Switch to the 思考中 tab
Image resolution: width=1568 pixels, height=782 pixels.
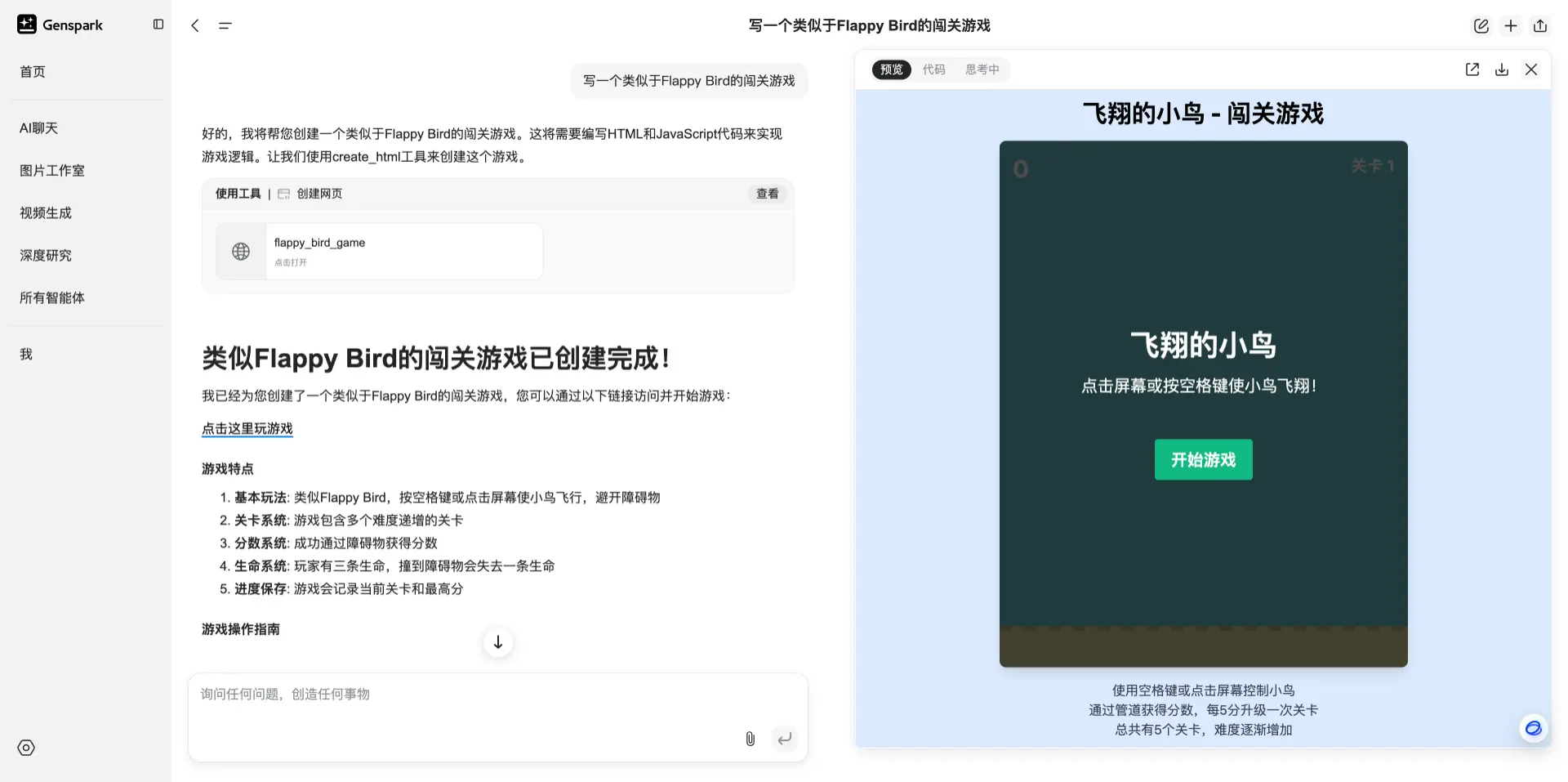(982, 69)
